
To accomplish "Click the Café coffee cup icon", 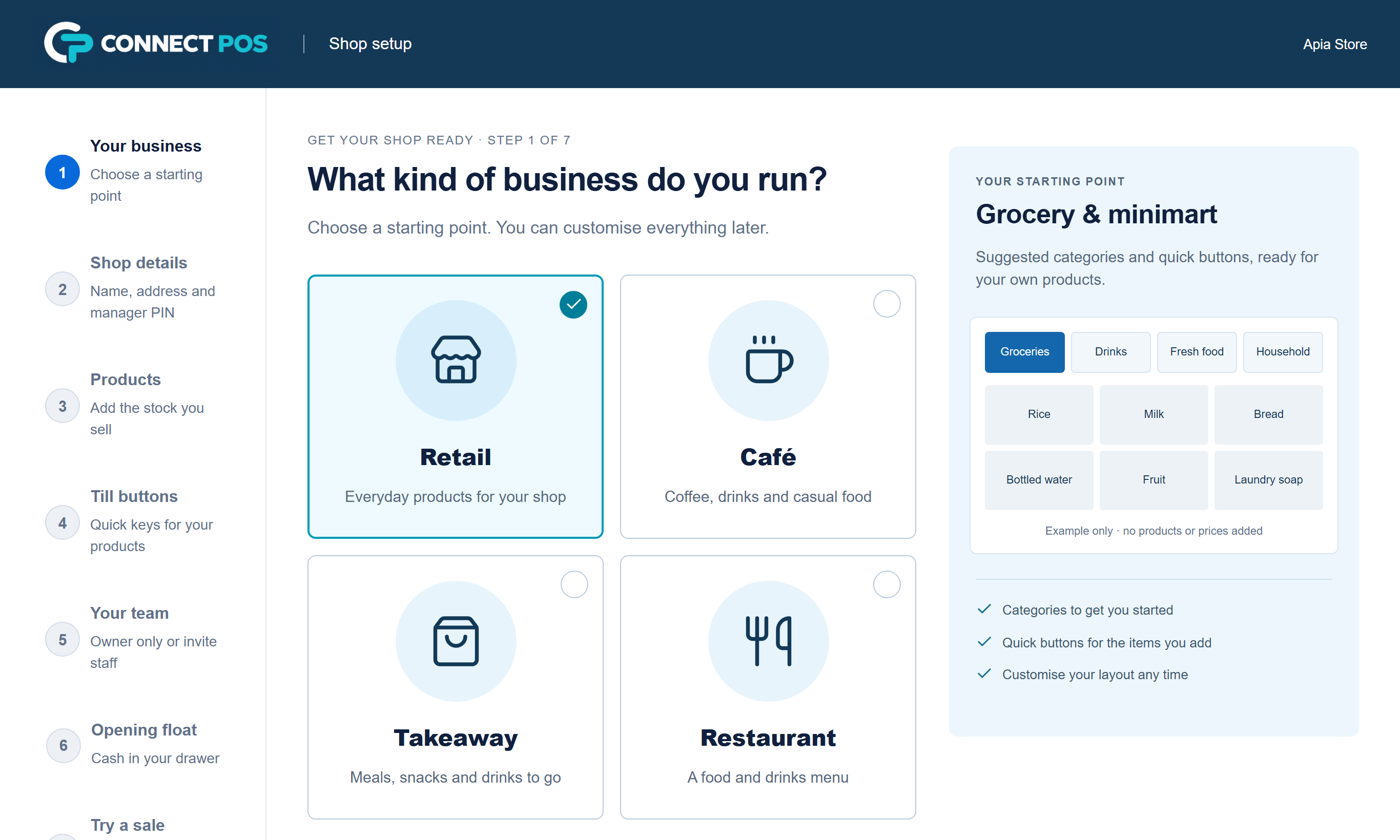I will 769,360.
